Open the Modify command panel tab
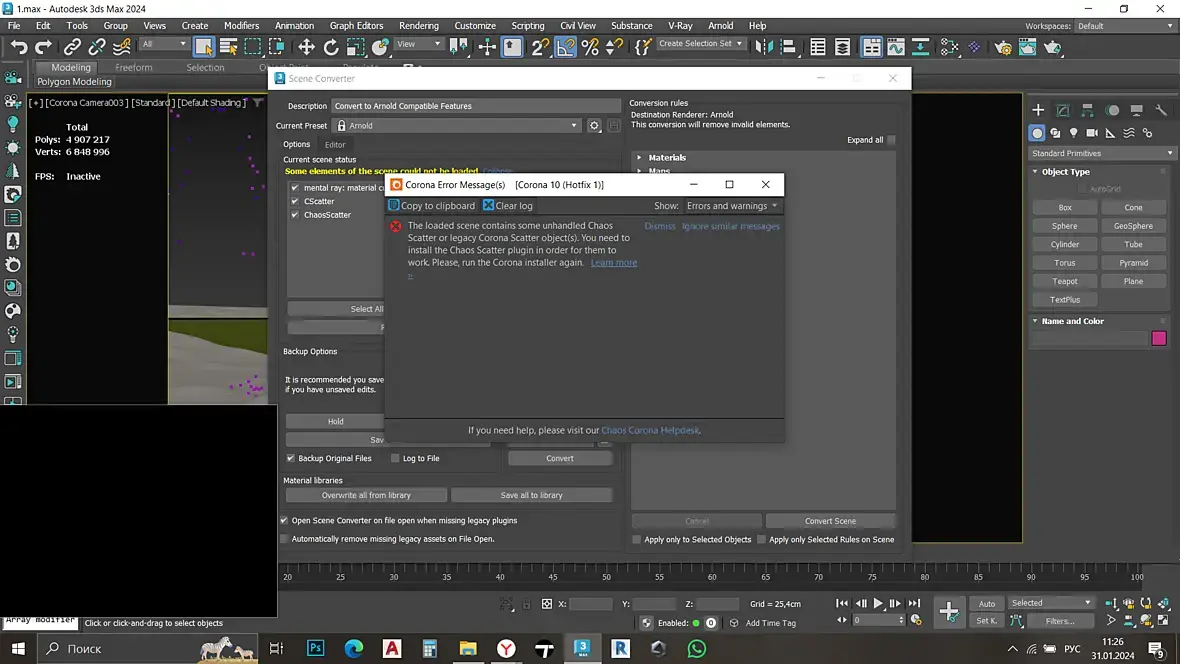 (x=1063, y=110)
